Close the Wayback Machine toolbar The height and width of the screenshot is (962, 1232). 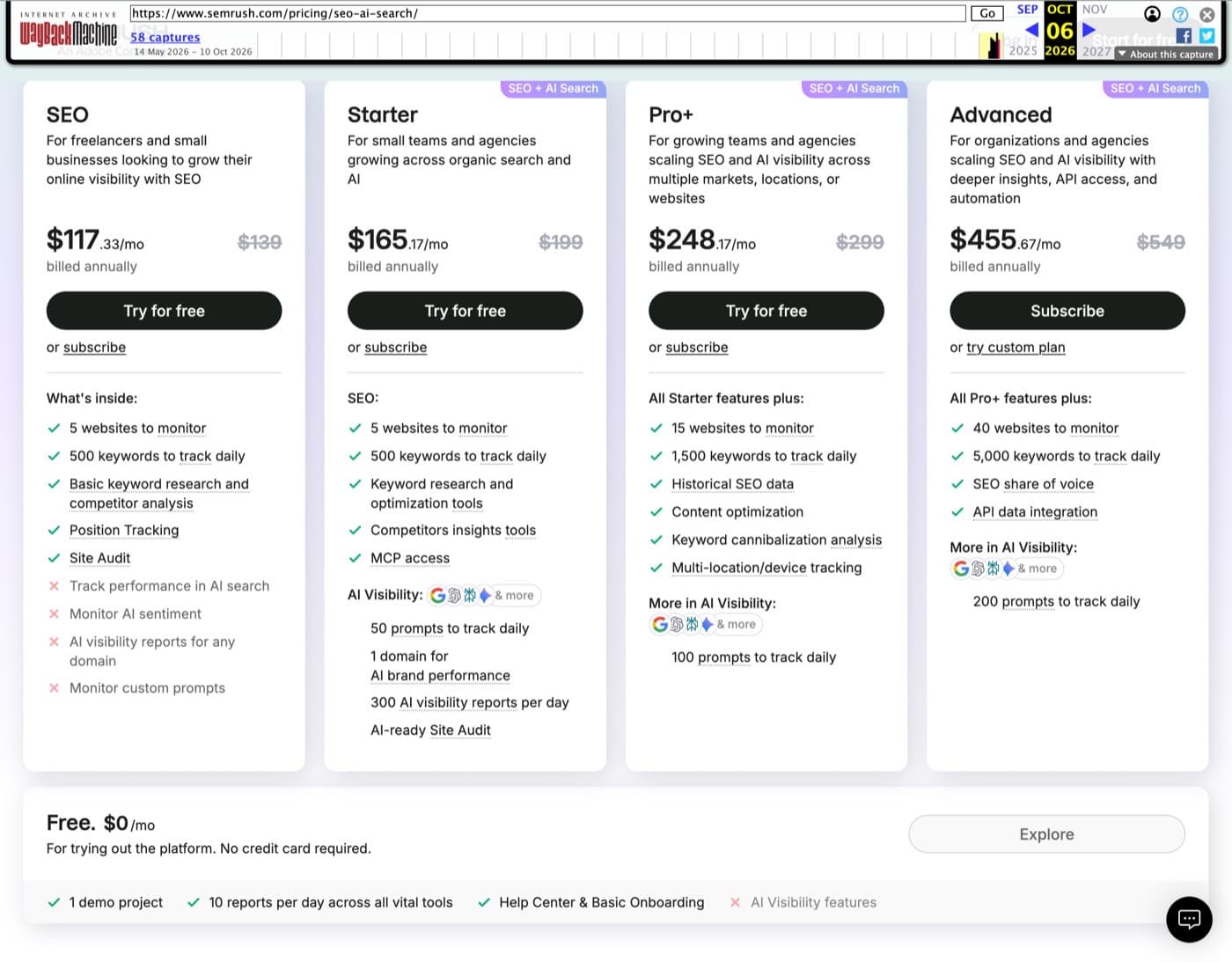click(1207, 14)
